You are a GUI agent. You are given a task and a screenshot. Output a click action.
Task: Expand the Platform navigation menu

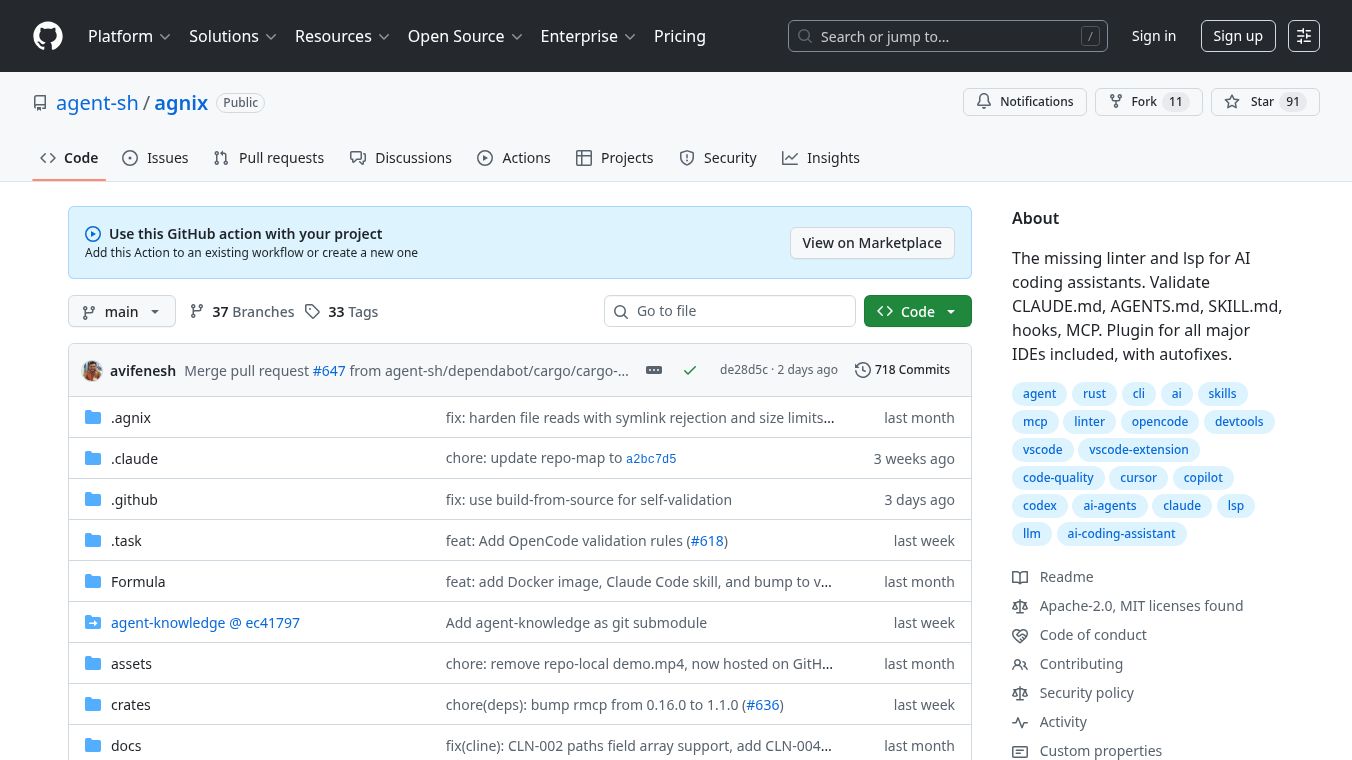(x=129, y=36)
